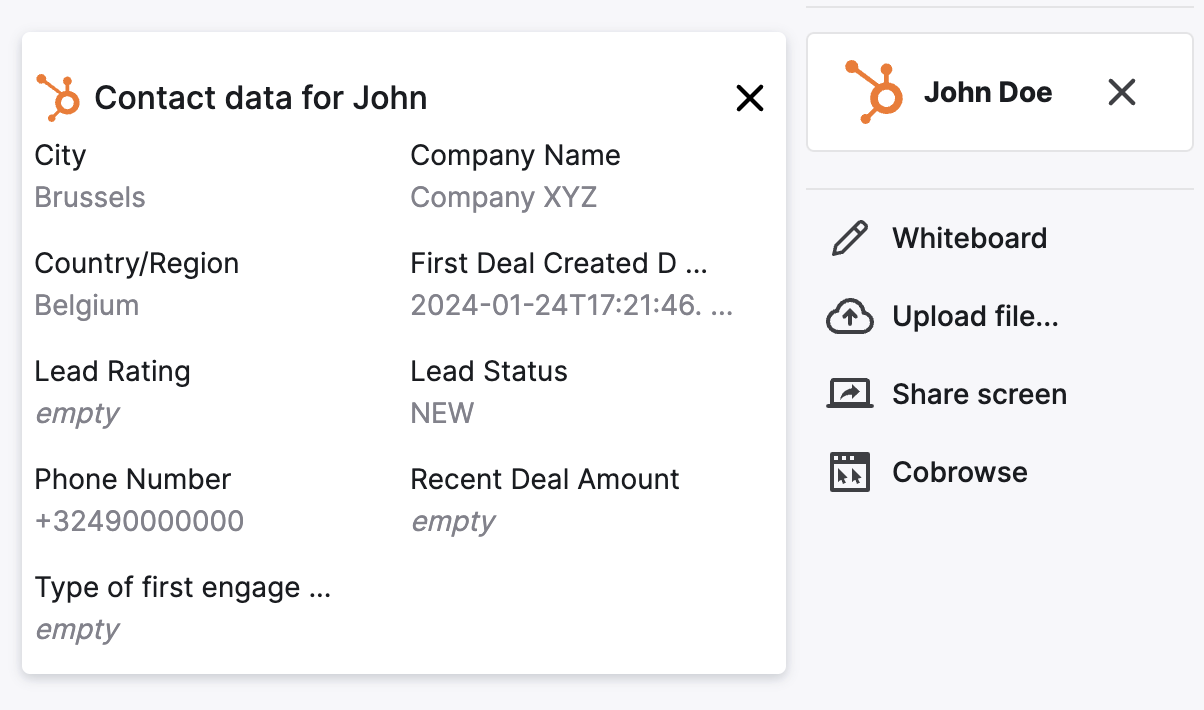Click the date value '2024-01-24T17:21:46.'
Screen dimensions: 1204x710
click(x=572, y=305)
